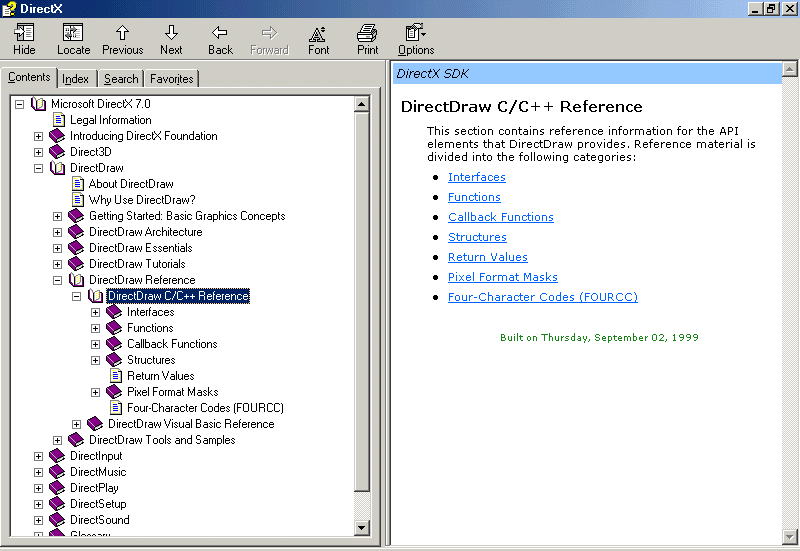Open the Return Values link
800x551 pixels.
point(487,257)
